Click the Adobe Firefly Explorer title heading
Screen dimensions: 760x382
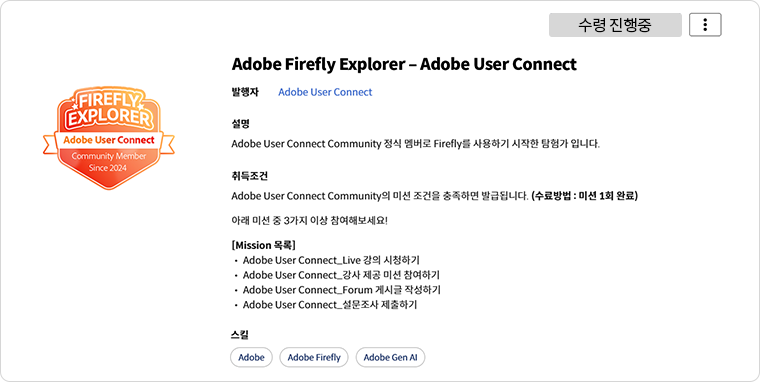click(404, 64)
